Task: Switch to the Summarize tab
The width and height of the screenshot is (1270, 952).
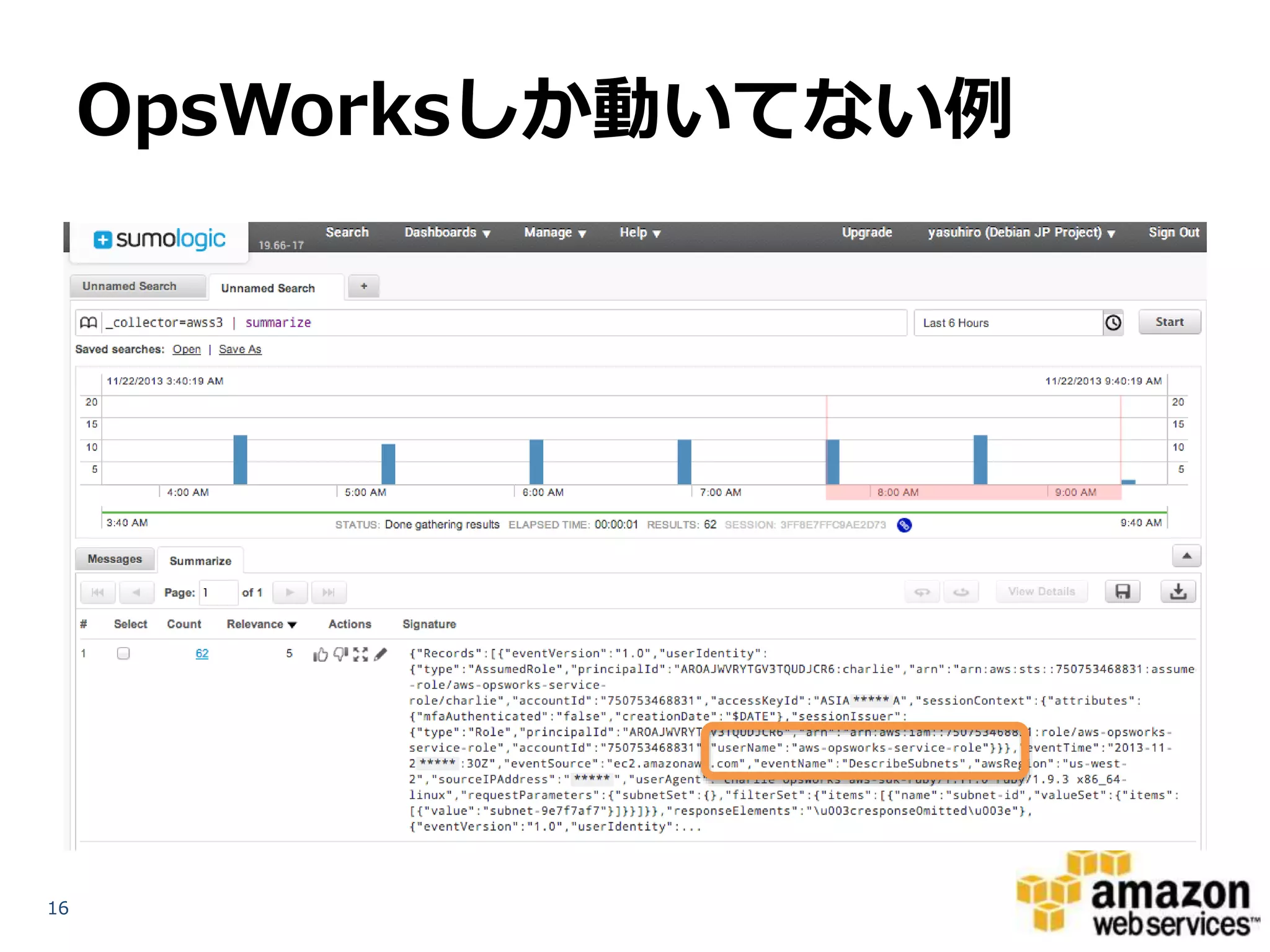Action: 200,561
